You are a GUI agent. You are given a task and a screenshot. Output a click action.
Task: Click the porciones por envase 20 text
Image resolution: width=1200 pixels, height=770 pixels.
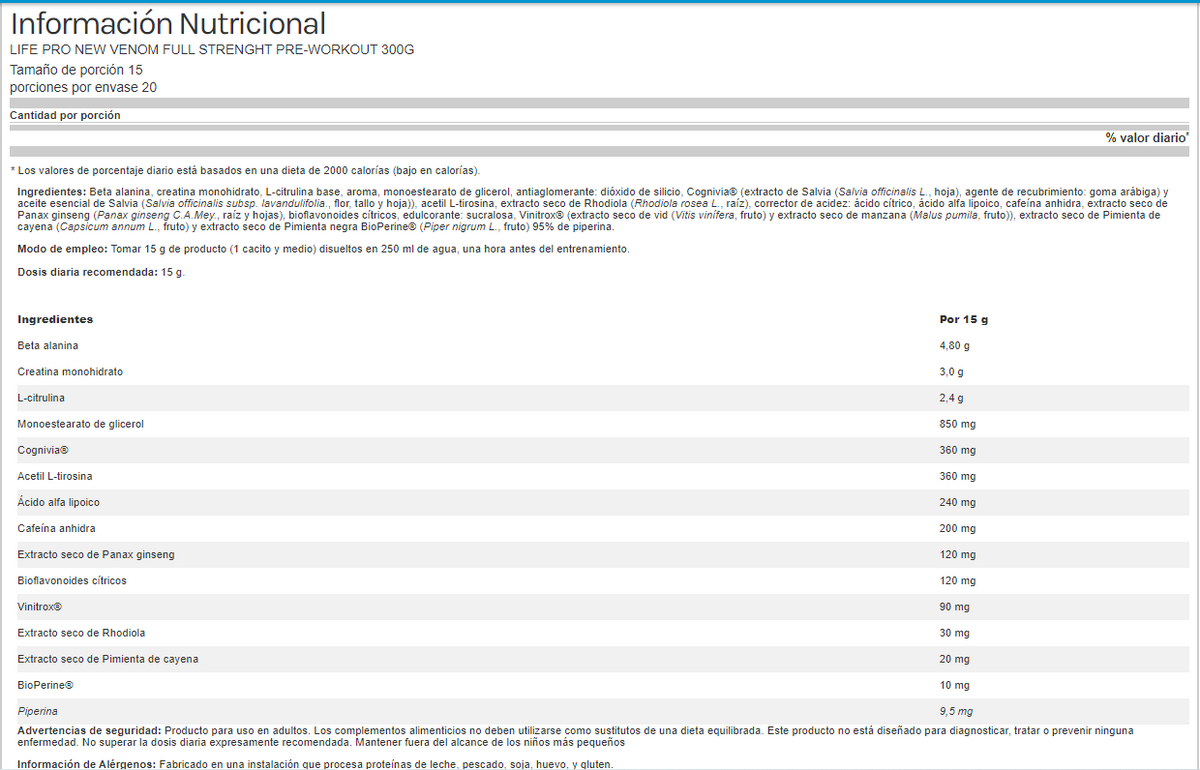click(83, 87)
